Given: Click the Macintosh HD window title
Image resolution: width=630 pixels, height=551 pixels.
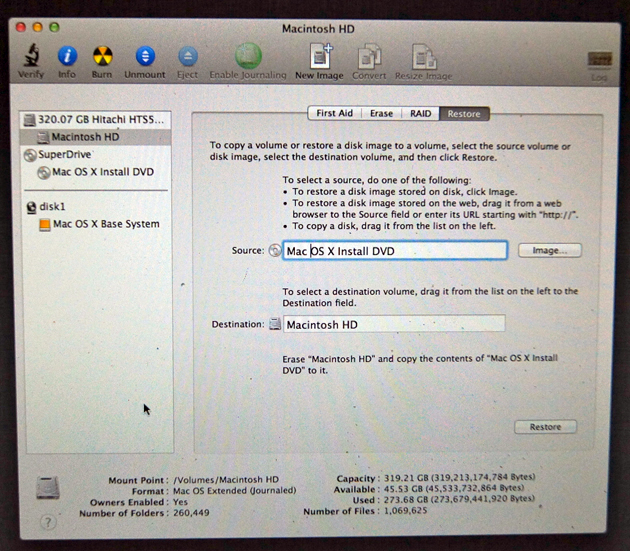Looking at the screenshot, I should pos(318,29).
